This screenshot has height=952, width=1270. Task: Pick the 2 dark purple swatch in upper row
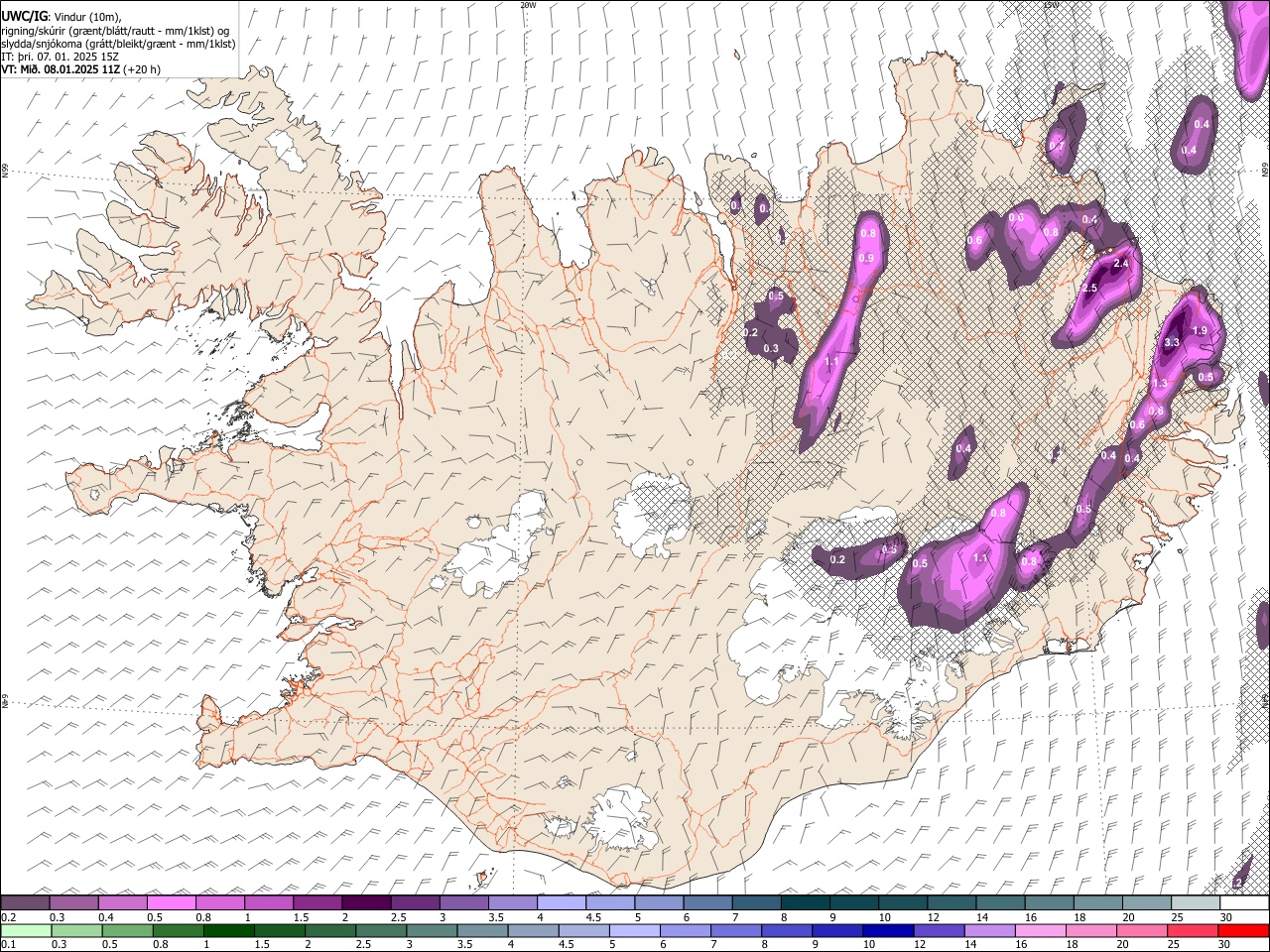(x=365, y=903)
